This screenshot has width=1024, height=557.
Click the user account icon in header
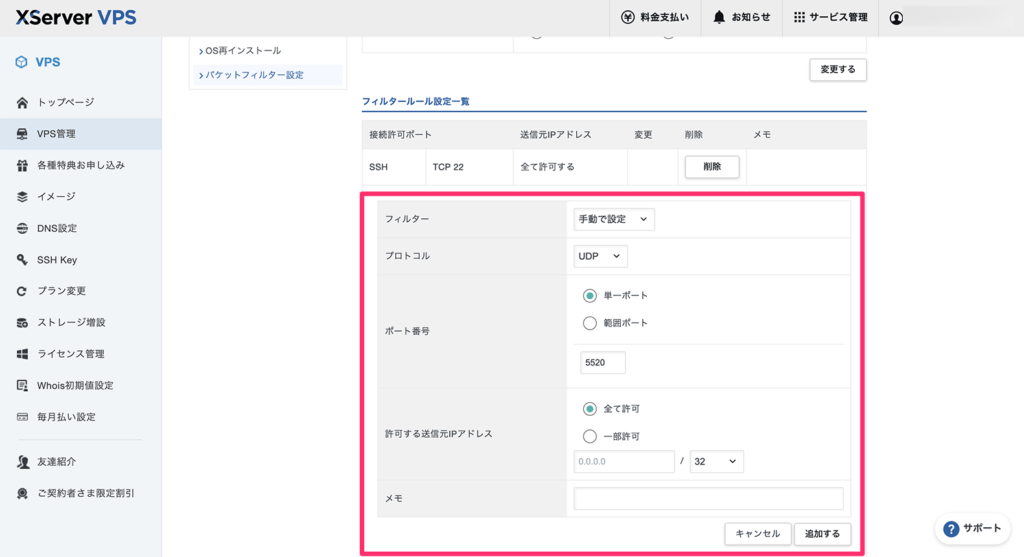coord(896,18)
